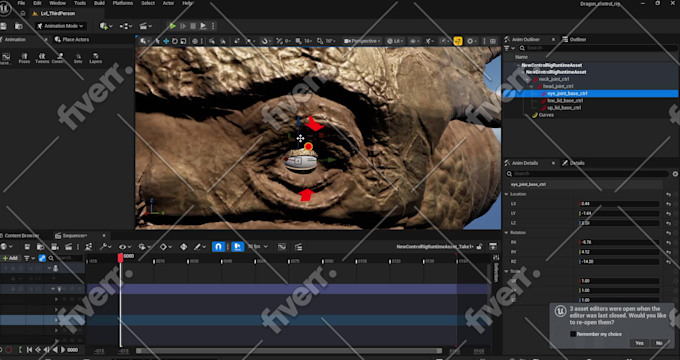Reset LX value with its arrow icon

pyautogui.click(x=668, y=203)
